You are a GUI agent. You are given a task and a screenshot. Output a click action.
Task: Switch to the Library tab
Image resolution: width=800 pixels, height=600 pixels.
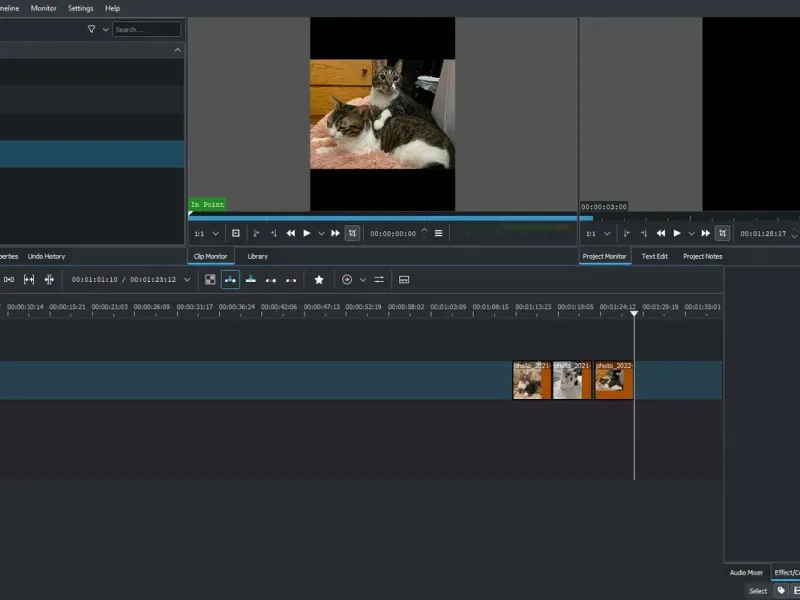[257, 256]
